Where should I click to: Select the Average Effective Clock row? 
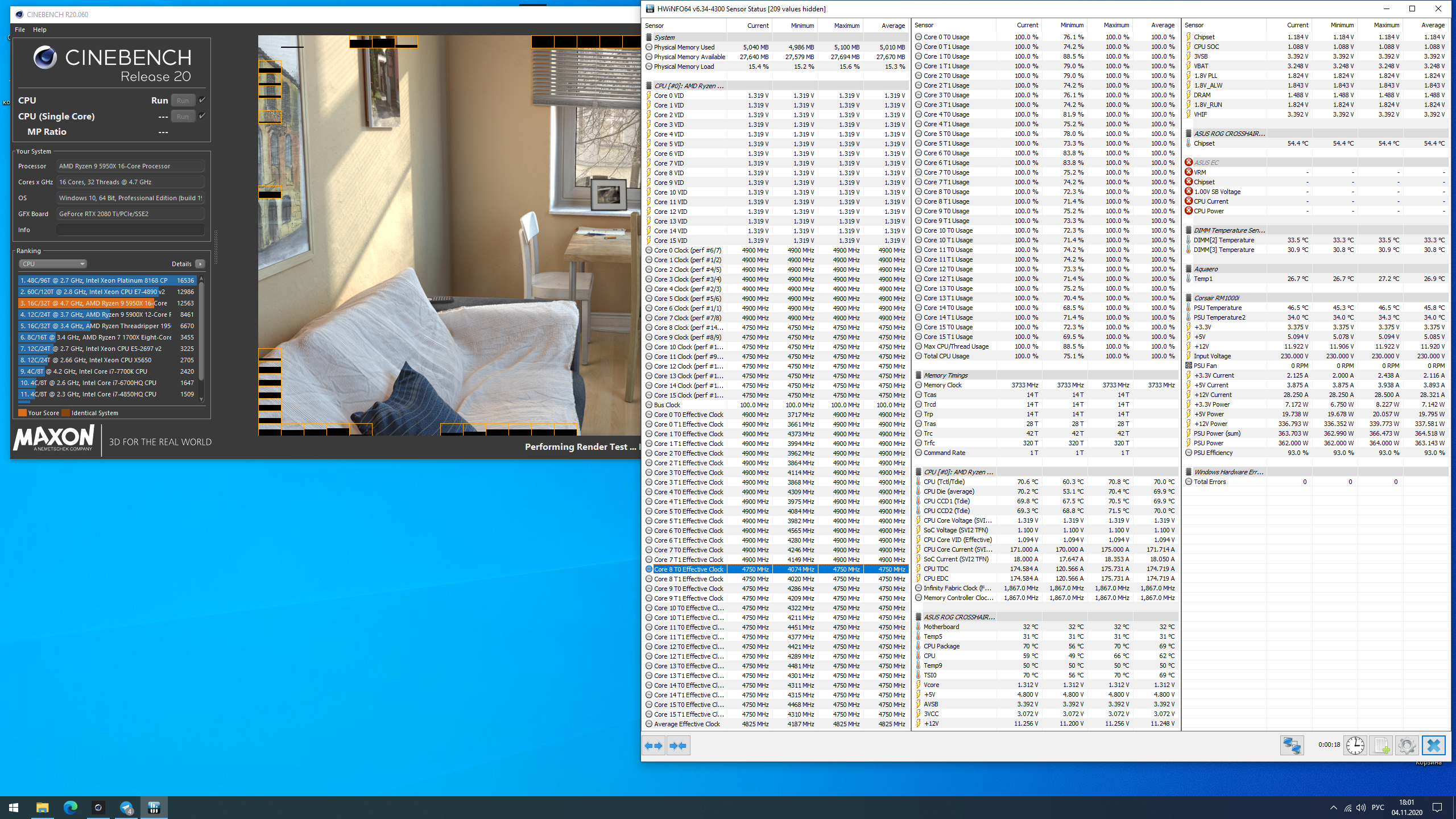(x=776, y=724)
